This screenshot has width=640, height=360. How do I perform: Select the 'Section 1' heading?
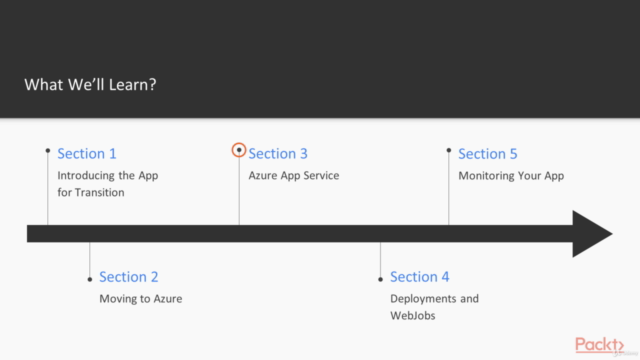87,154
